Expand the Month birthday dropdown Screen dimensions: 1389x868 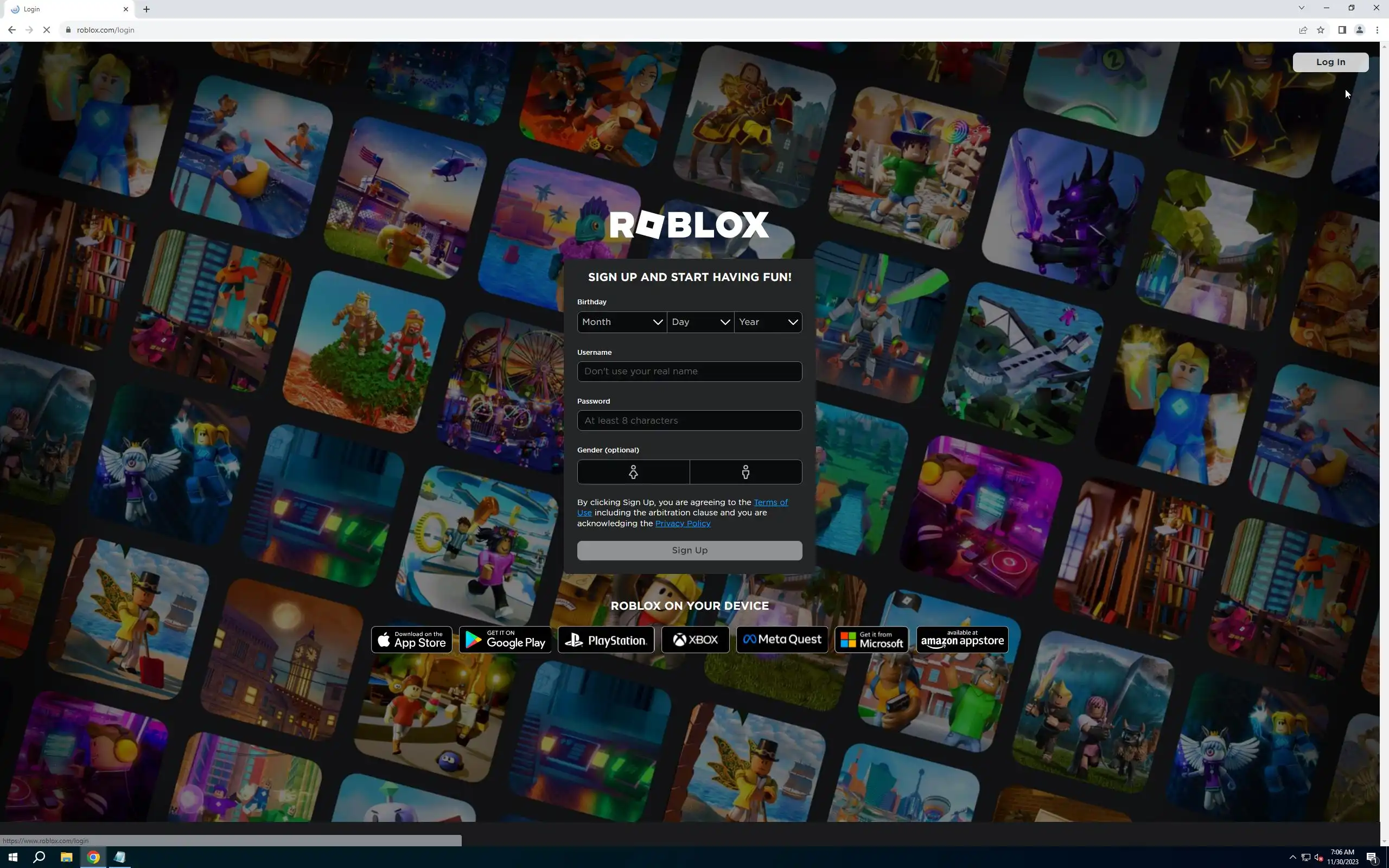pyautogui.click(x=622, y=322)
